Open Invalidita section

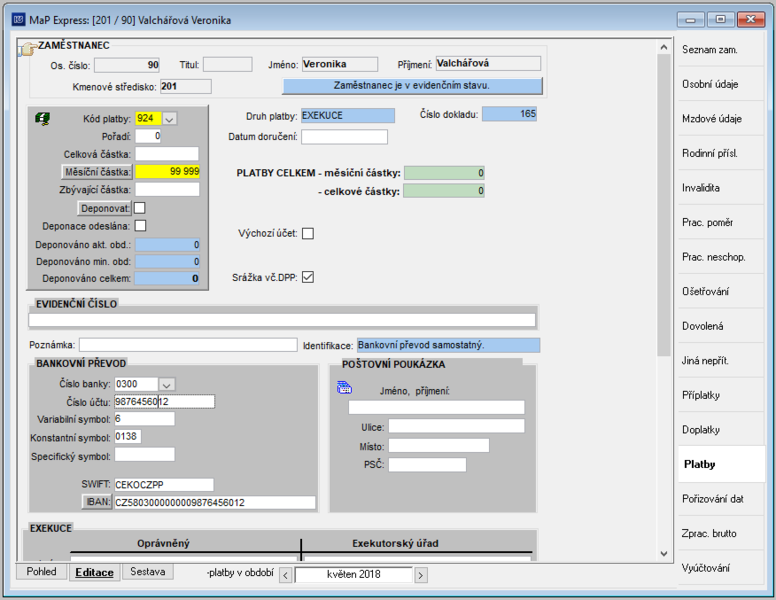click(721, 188)
